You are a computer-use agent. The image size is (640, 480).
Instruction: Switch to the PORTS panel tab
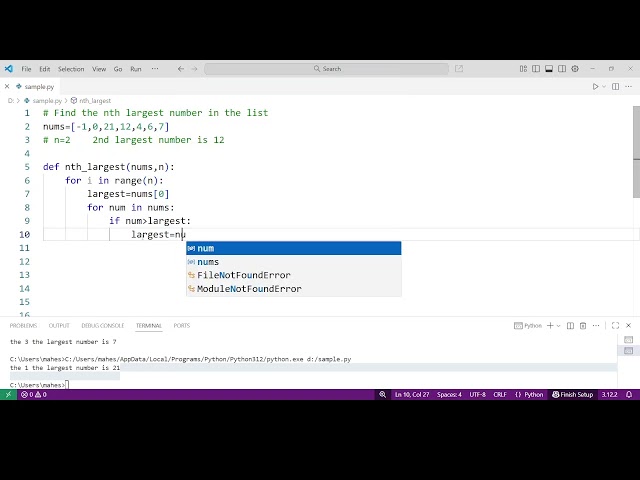tap(182, 325)
